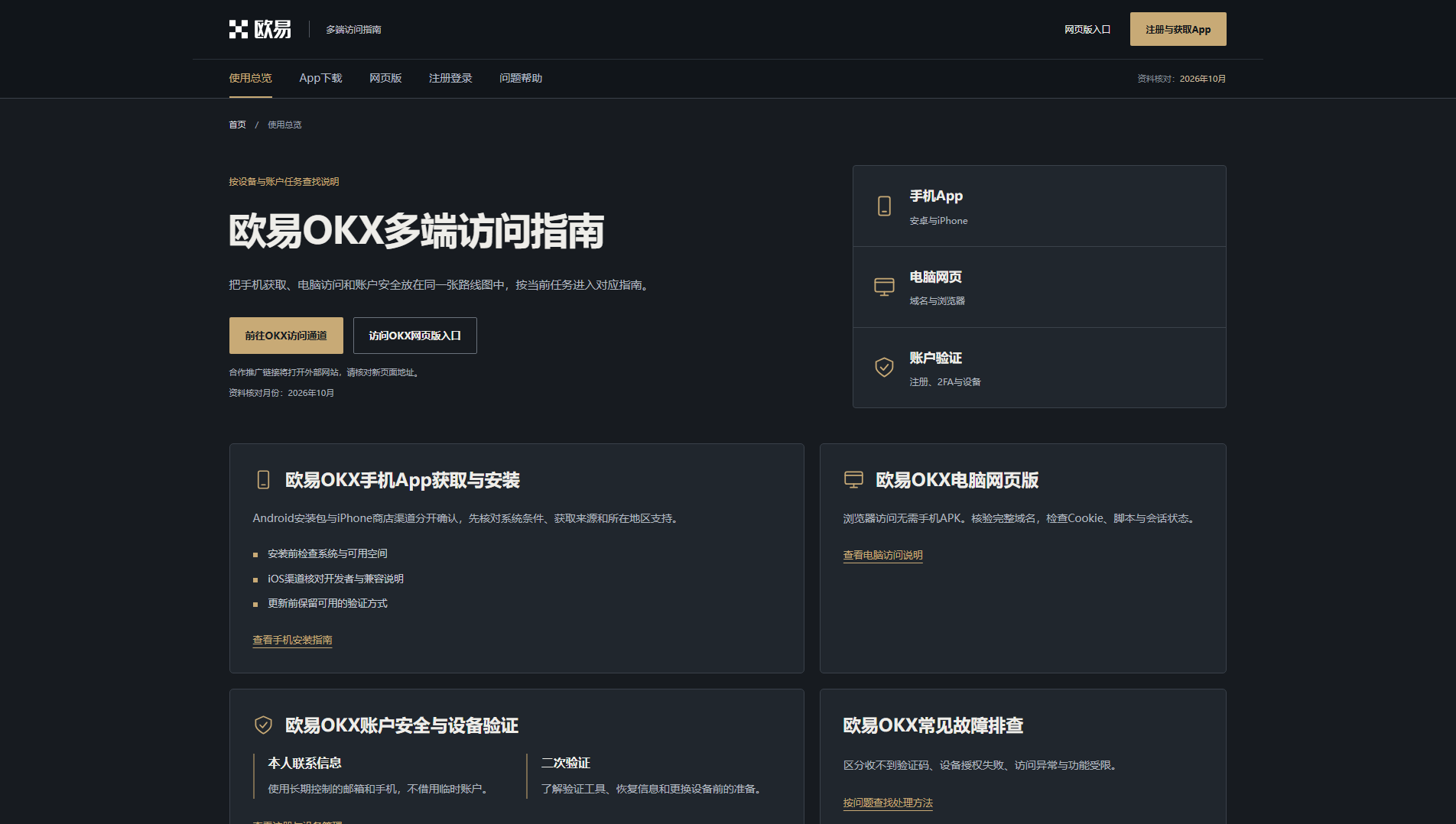1456x824 pixels.
Task: Click the OKX logo in the header
Action: [x=260, y=29]
